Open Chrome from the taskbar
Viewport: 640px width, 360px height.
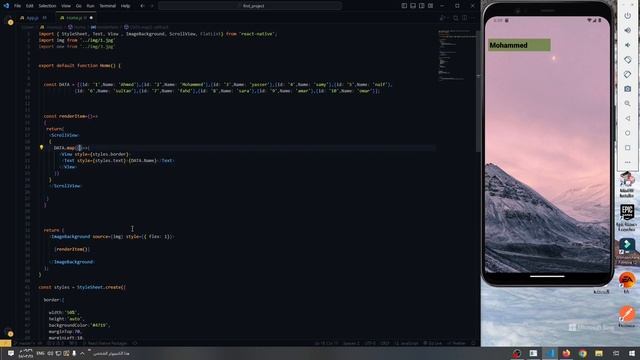(x=583, y=353)
